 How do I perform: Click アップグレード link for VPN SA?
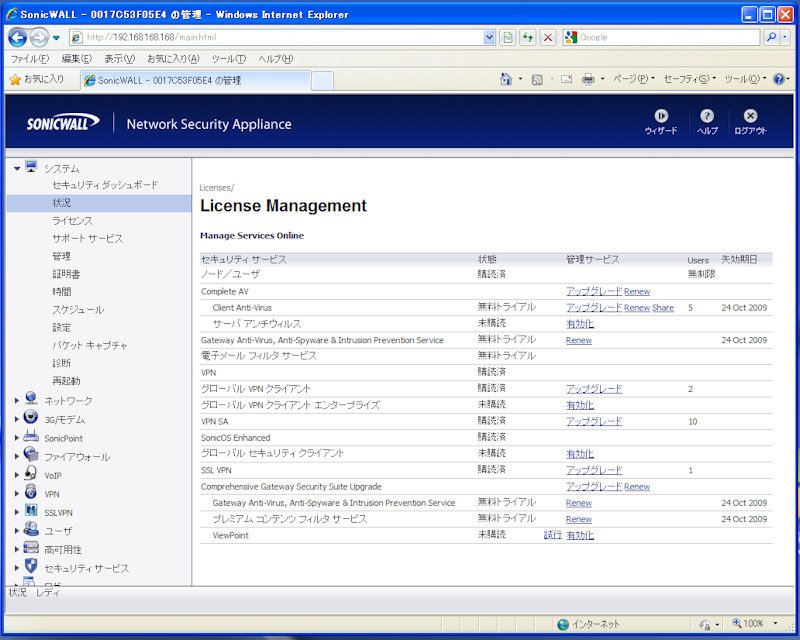[x=594, y=422]
